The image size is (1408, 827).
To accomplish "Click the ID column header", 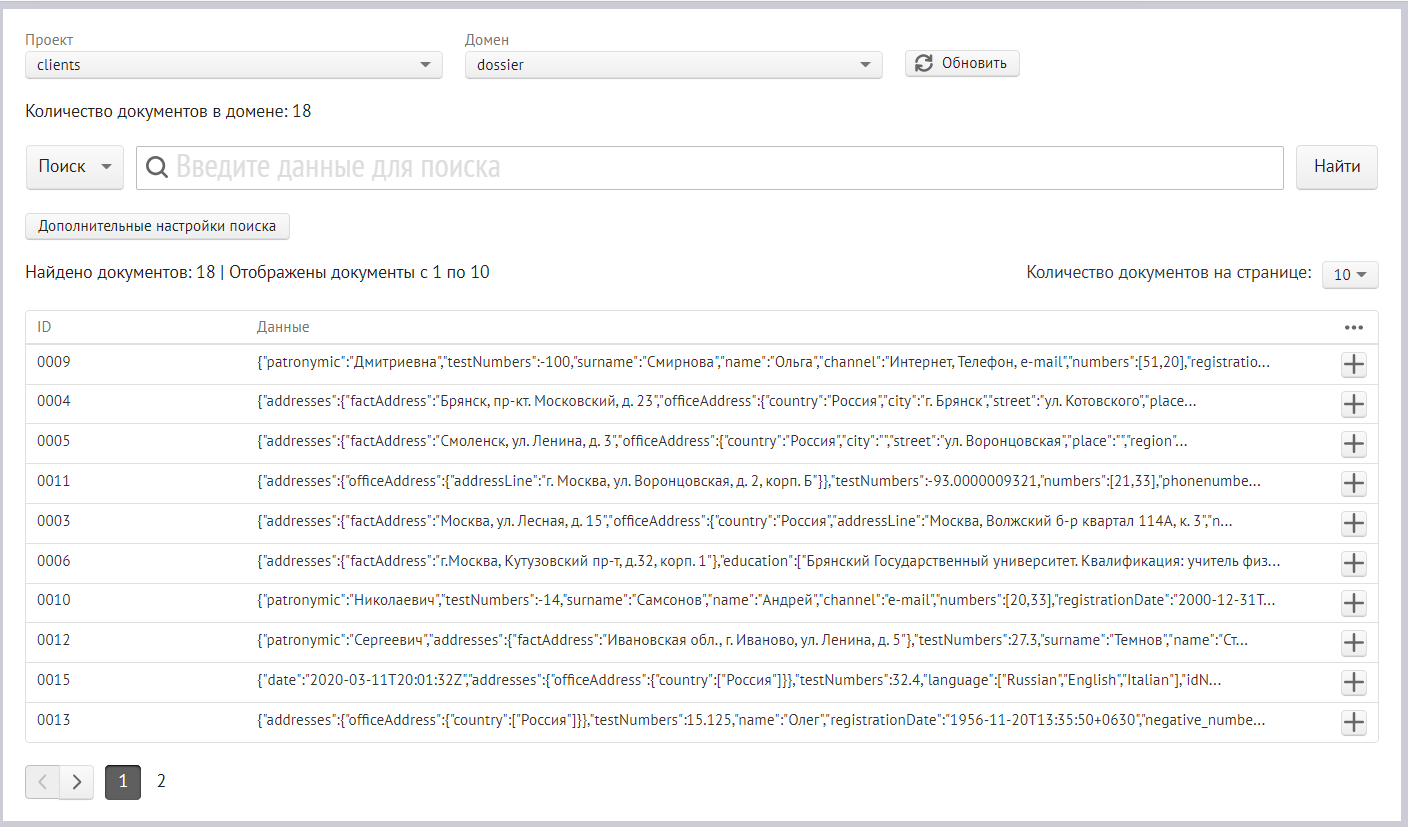I will pyautogui.click(x=46, y=327).
